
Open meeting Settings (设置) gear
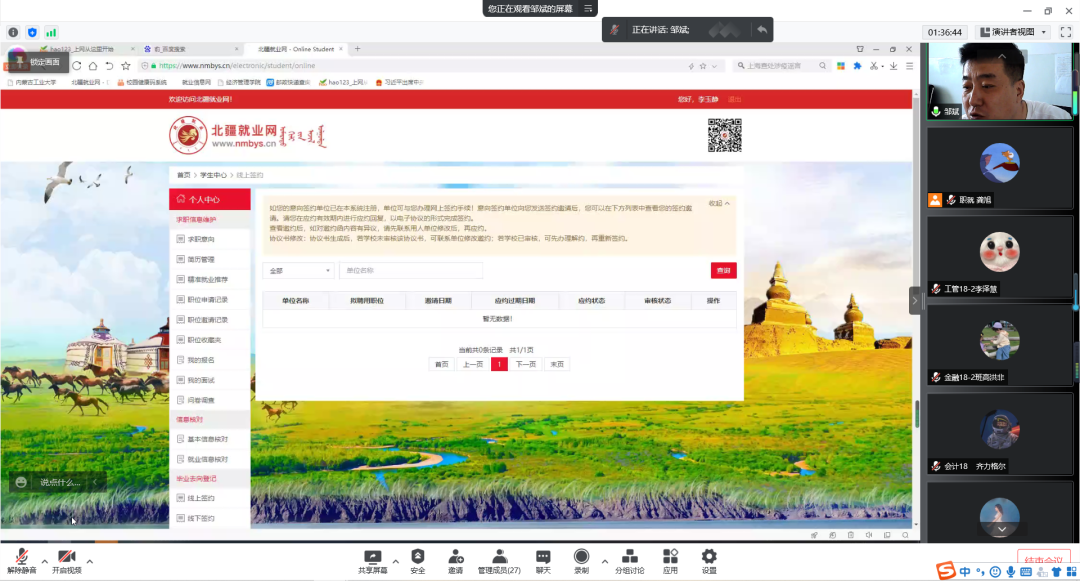pyautogui.click(x=709, y=559)
